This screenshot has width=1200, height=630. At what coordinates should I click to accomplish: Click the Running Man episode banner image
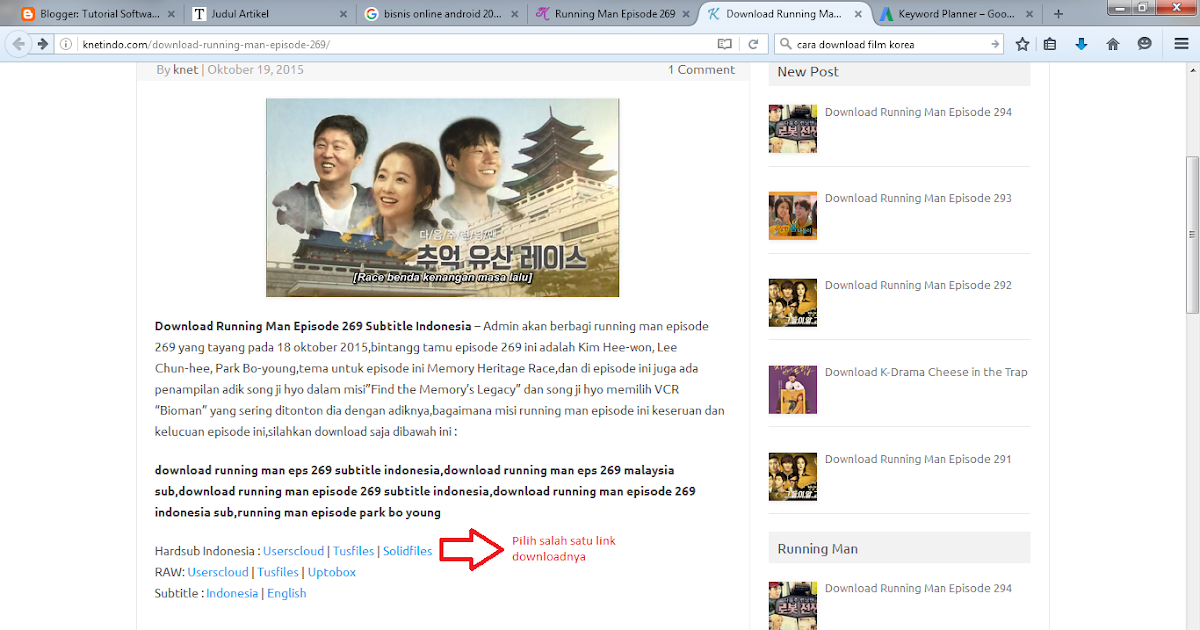(442, 197)
